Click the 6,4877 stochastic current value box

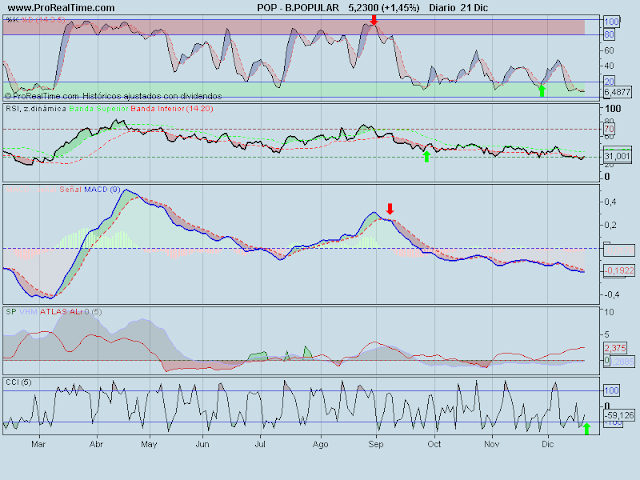point(617,92)
